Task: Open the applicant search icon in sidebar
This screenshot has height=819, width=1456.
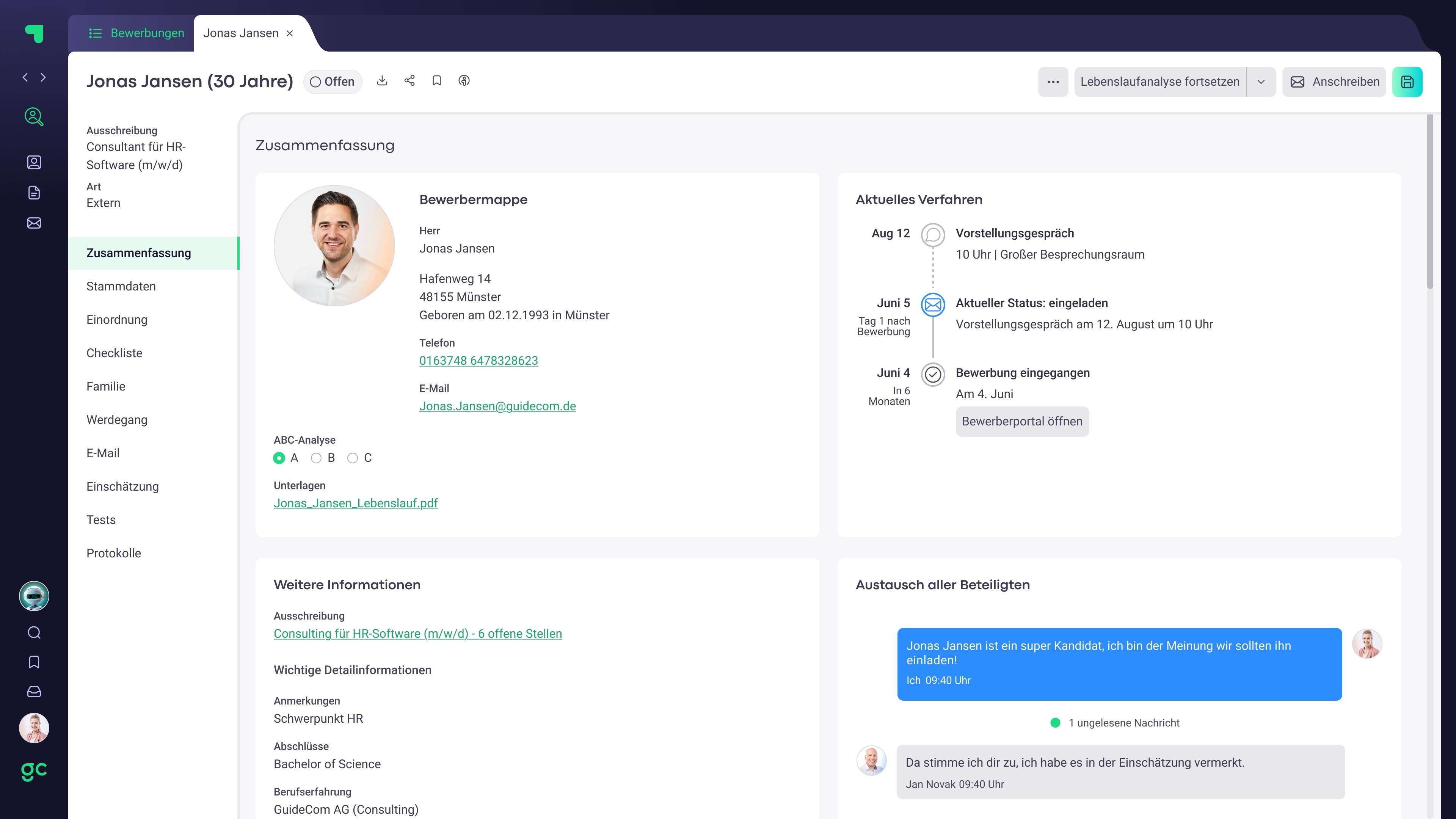Action: click(x=34, y=116)
